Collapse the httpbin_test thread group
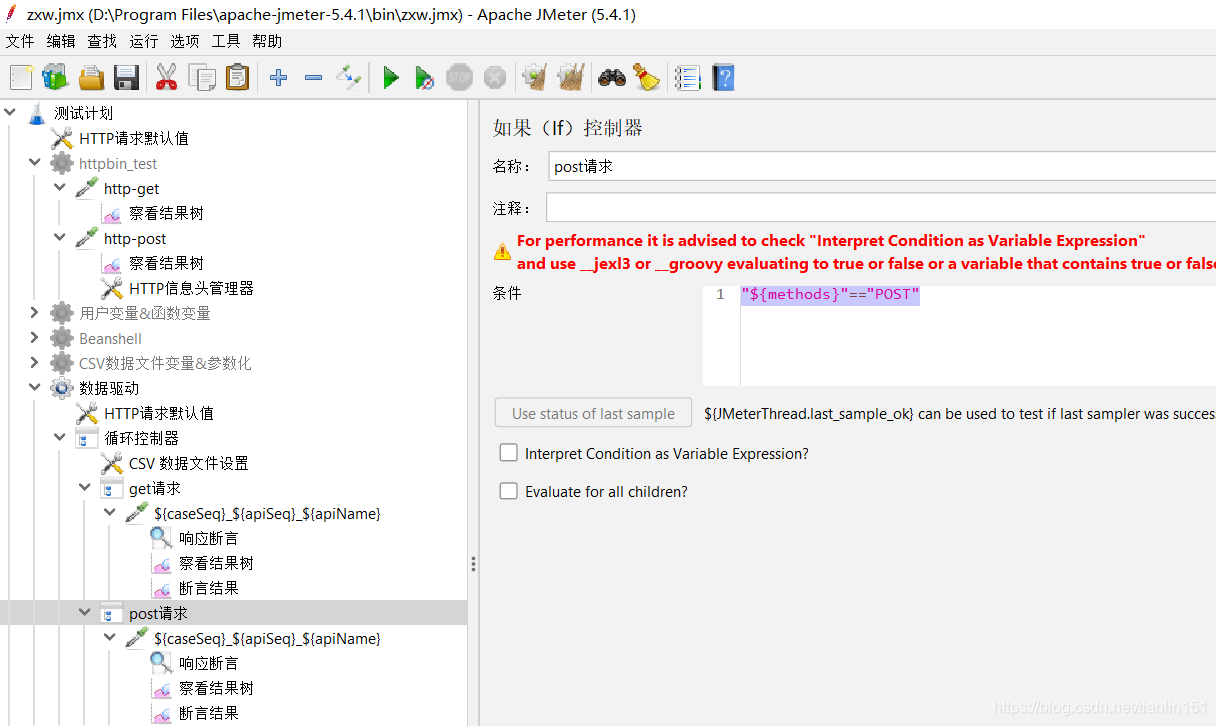 point(35,163)
